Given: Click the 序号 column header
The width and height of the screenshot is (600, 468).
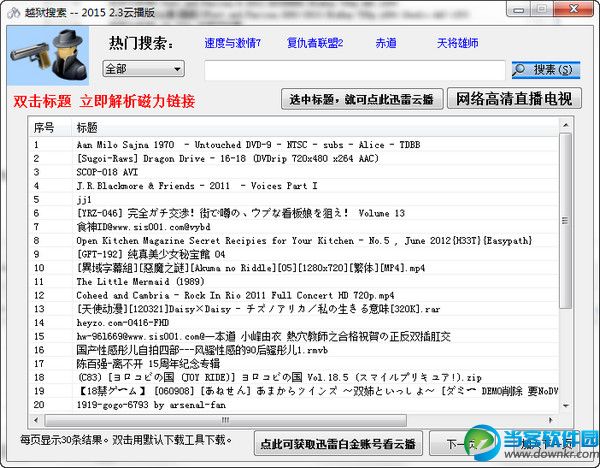Looking at the screenshot, I should pyautogui.click(x=50, y=127).
